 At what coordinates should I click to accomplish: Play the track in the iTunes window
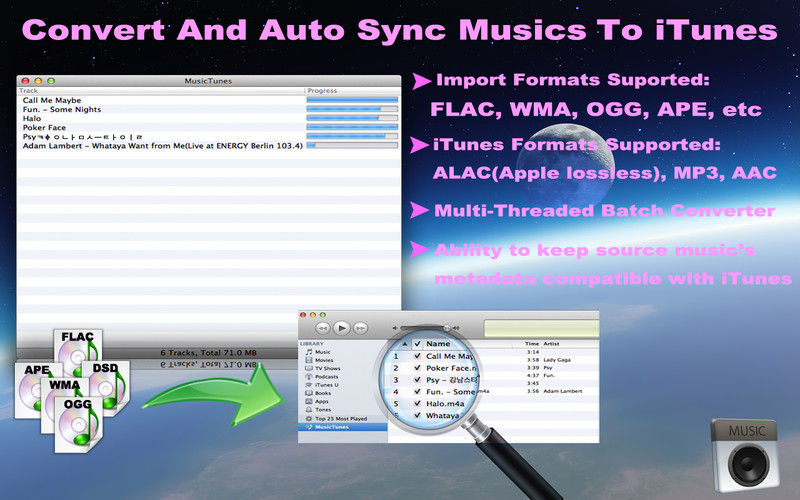[341, 328]
